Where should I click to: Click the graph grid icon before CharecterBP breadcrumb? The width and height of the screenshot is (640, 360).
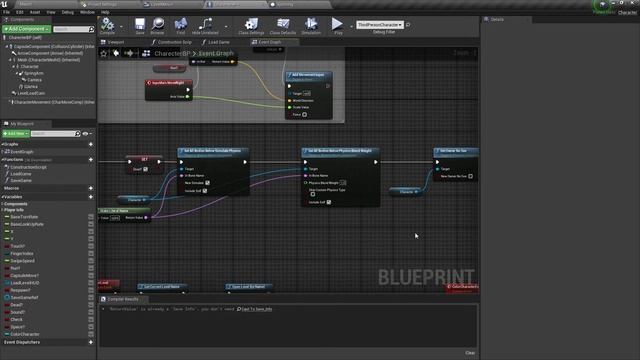point(146,53)
